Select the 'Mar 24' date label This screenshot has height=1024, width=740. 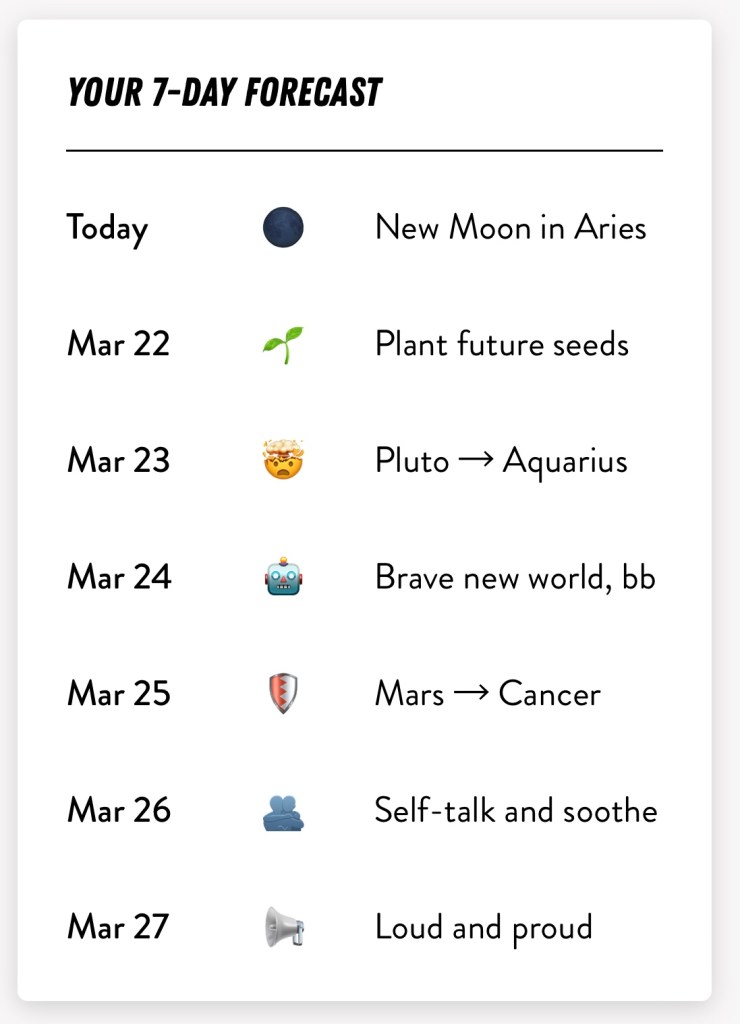click(119, 577)
